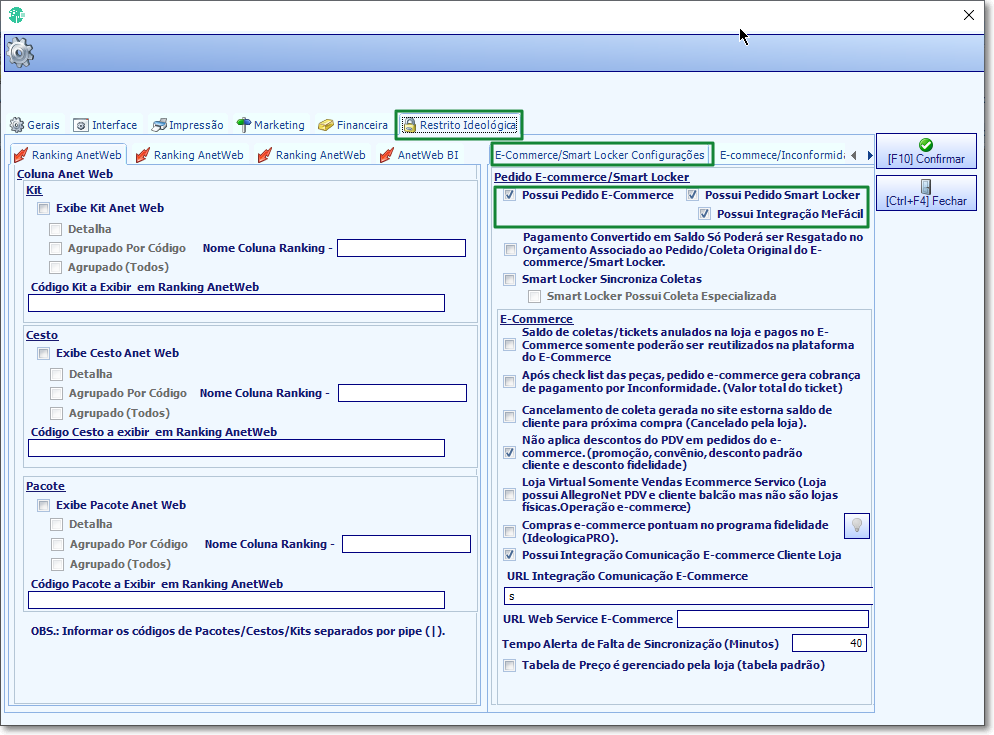Click the application logo in title bar
This screenshot has width=994, height=735.
[x=16, y=15]
